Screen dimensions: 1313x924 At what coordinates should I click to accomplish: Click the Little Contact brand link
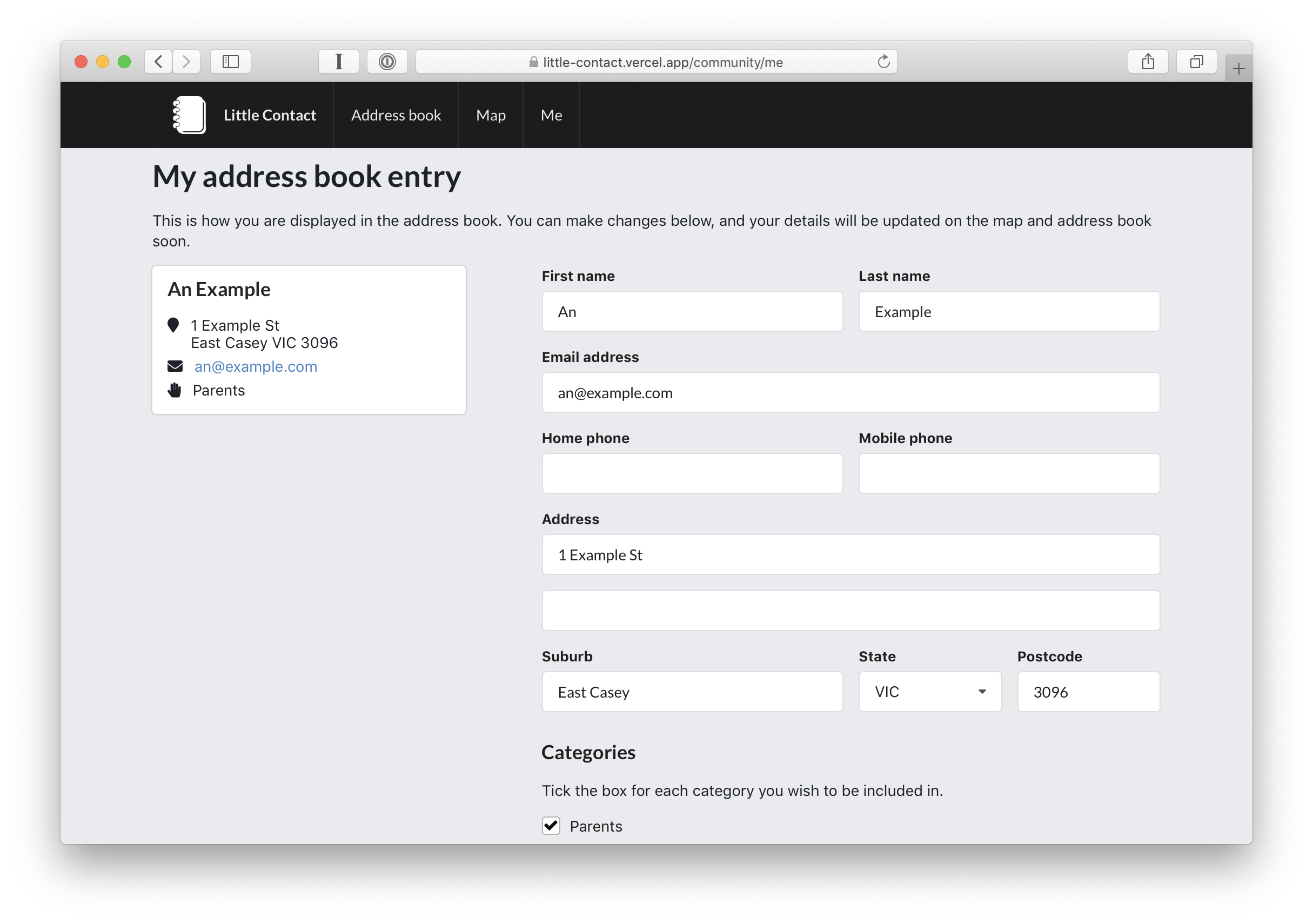tap(270, 116)
